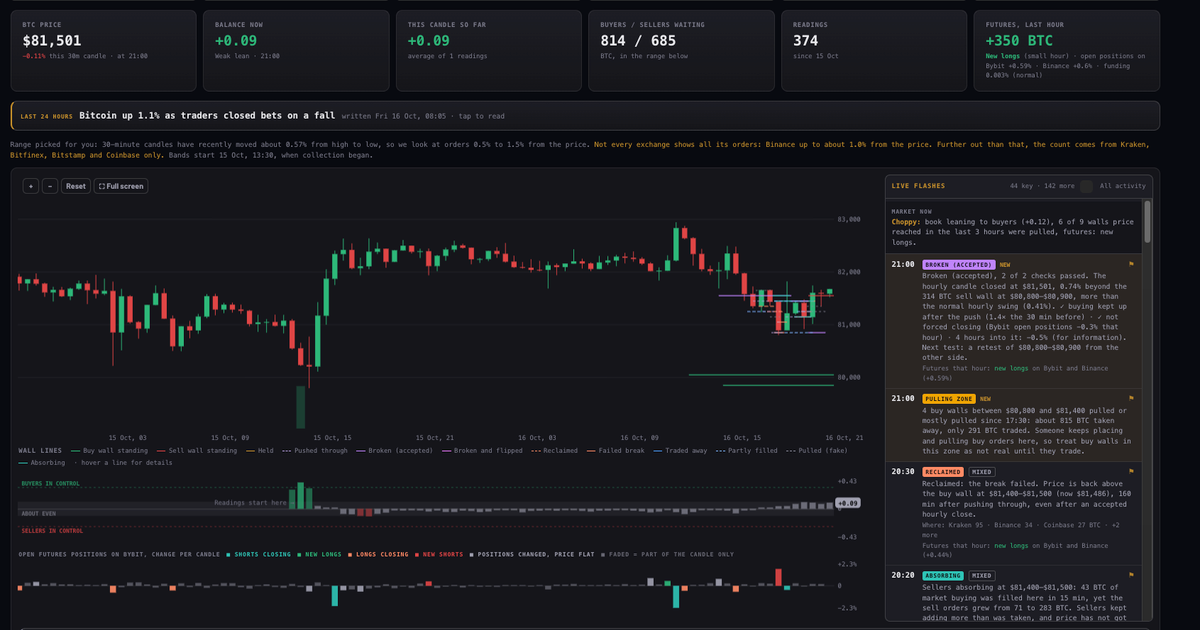Open THIS CANDLE SO FAR card
This screenshot has width=1200, height=630.
[x=489, y=50]
